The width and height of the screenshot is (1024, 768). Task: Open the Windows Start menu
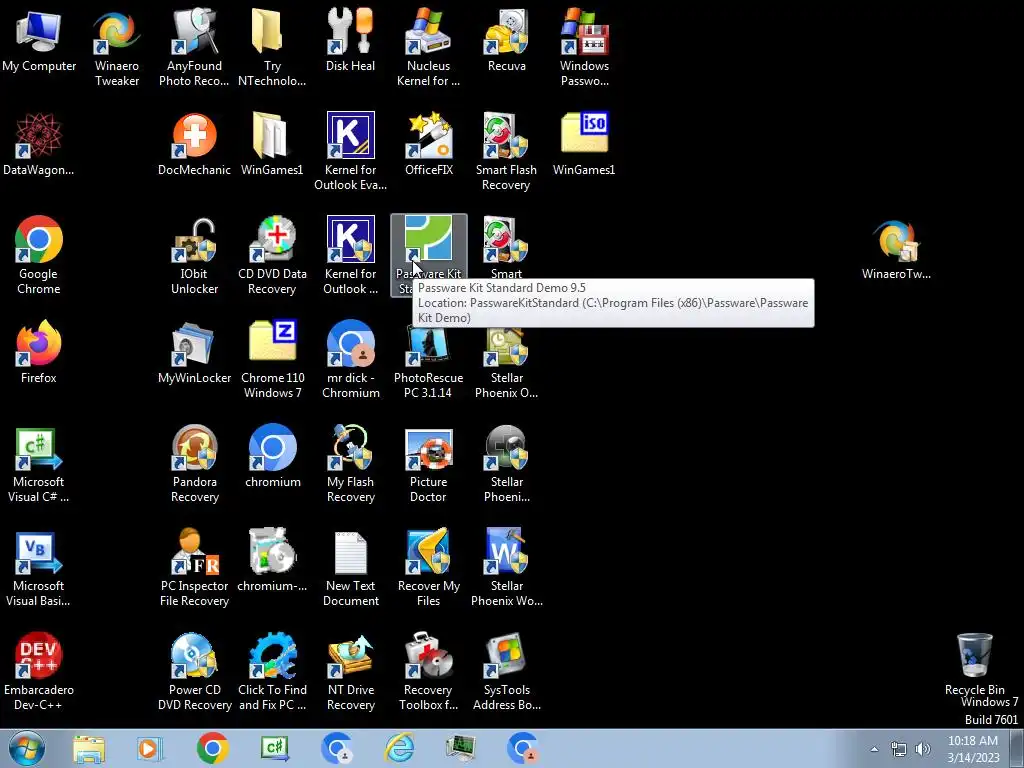(27, 748)
